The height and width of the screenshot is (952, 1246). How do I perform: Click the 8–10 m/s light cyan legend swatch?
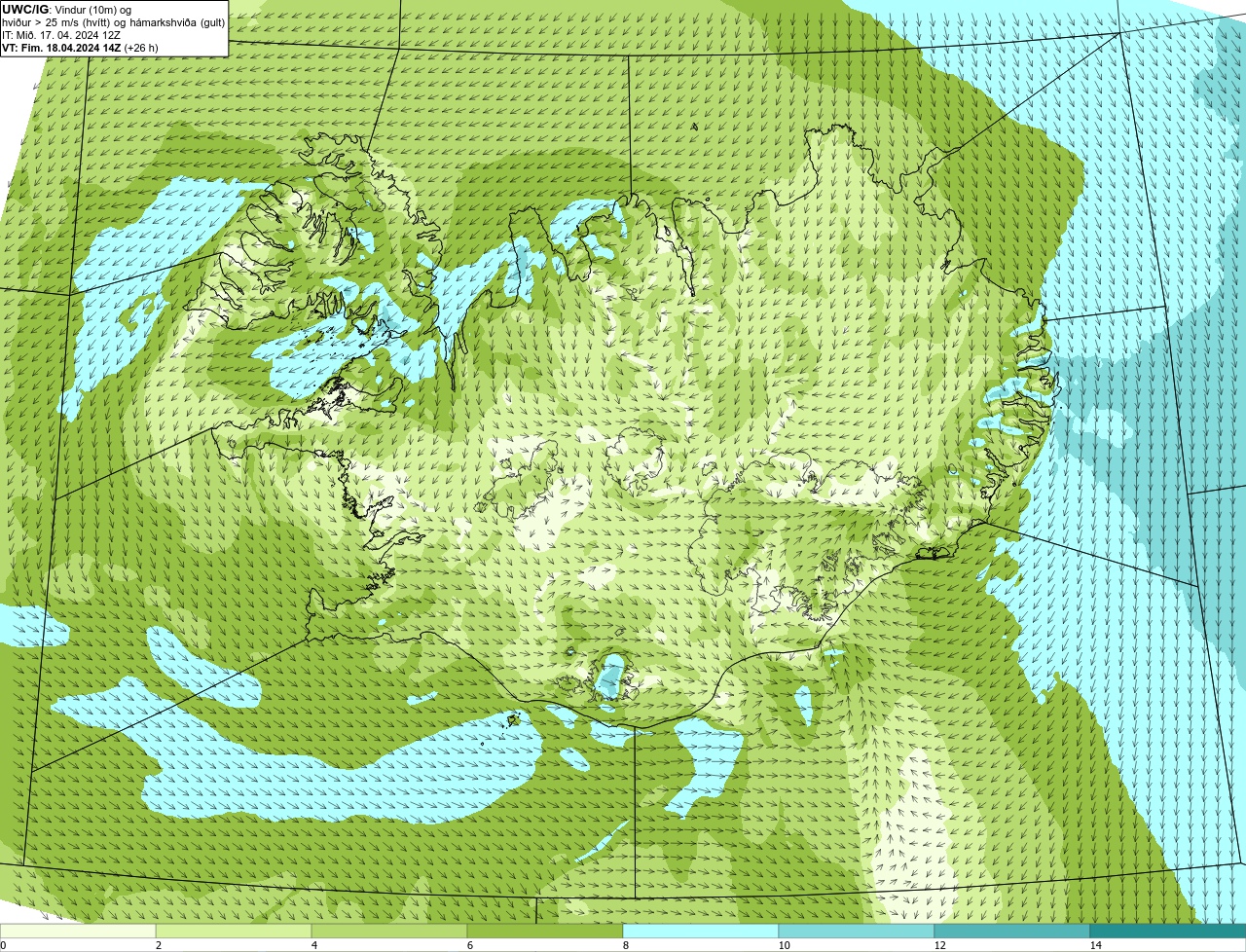point(701,931)
